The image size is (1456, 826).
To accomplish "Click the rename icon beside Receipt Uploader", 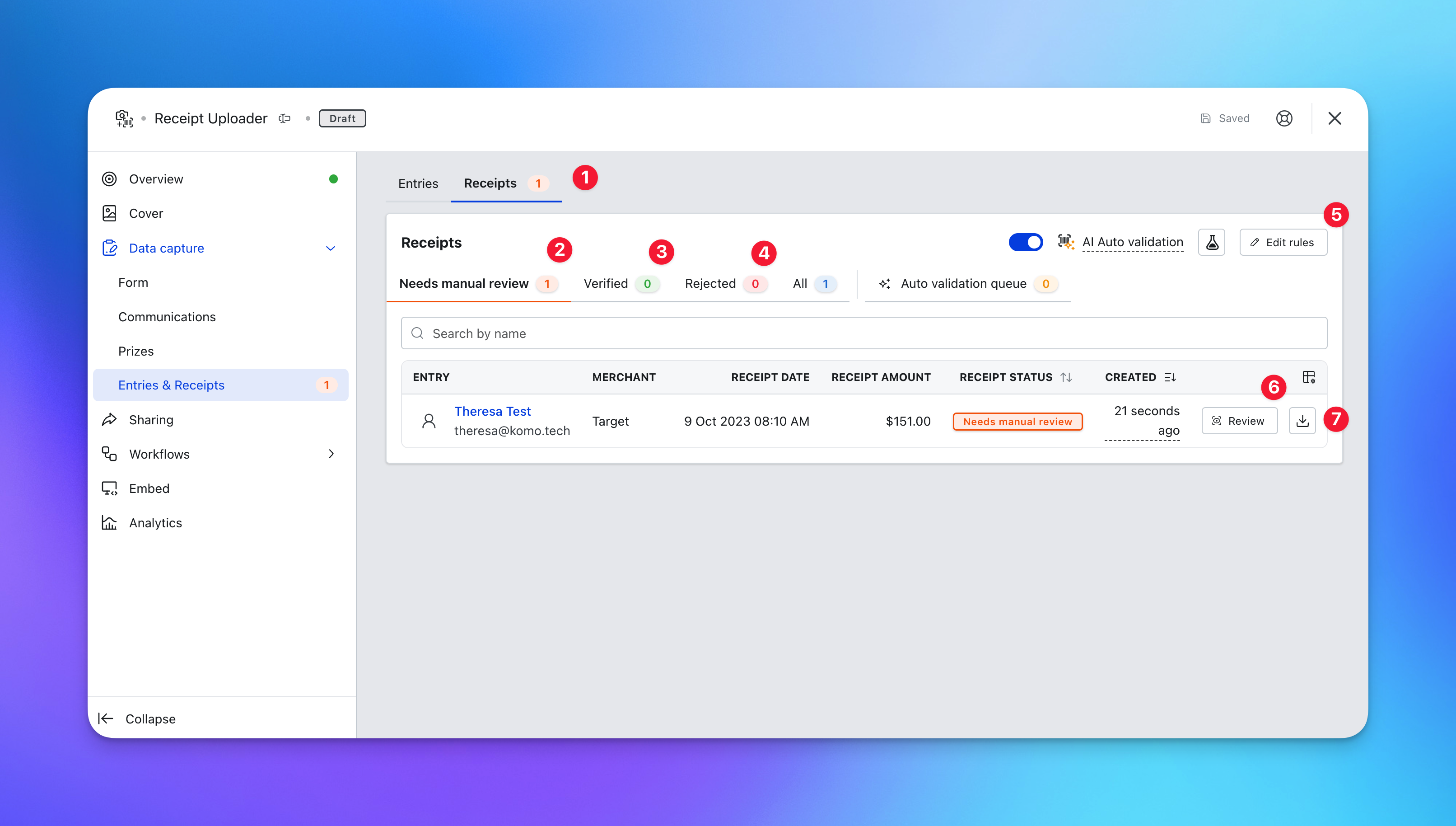I will 285,118.
